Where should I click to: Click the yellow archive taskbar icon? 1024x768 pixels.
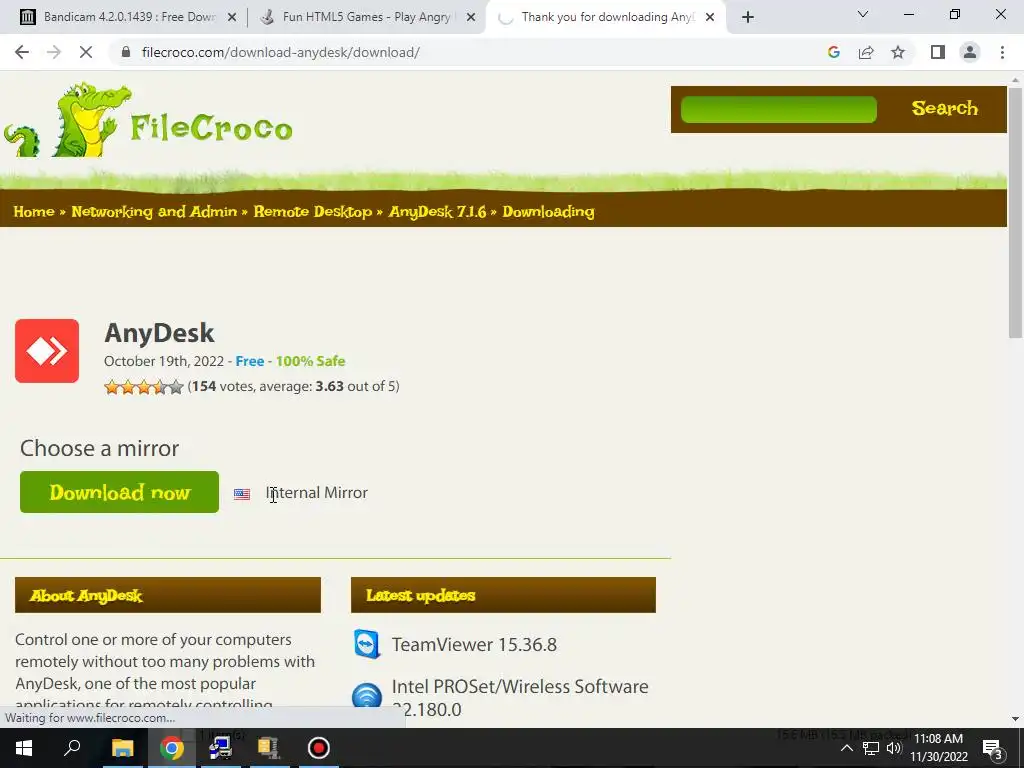(x=268, y=748)
